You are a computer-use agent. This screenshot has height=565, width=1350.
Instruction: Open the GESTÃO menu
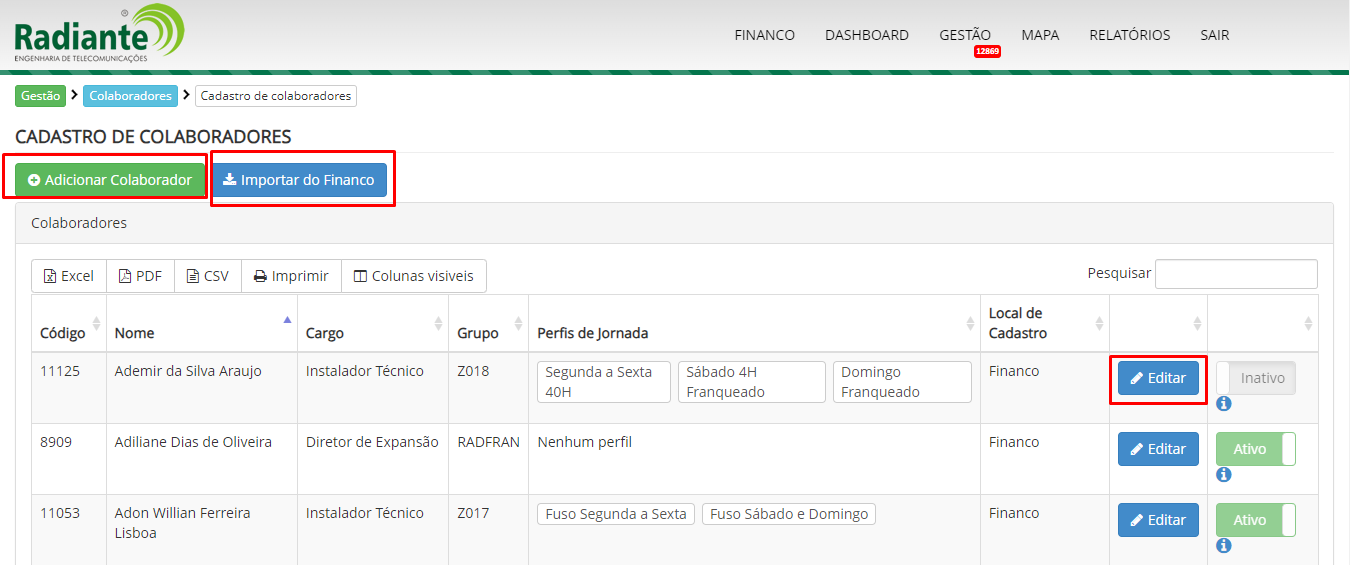pos(964,35)
